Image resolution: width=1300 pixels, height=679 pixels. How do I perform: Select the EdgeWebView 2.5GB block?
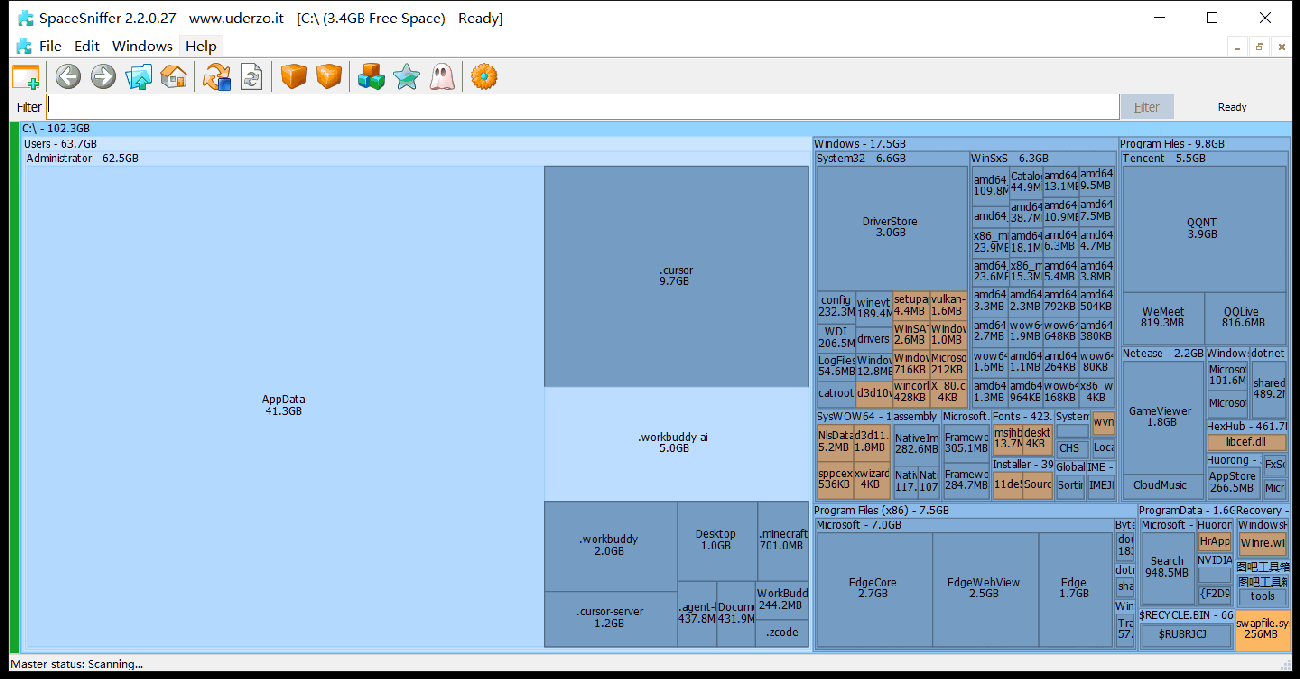[984, 588]
